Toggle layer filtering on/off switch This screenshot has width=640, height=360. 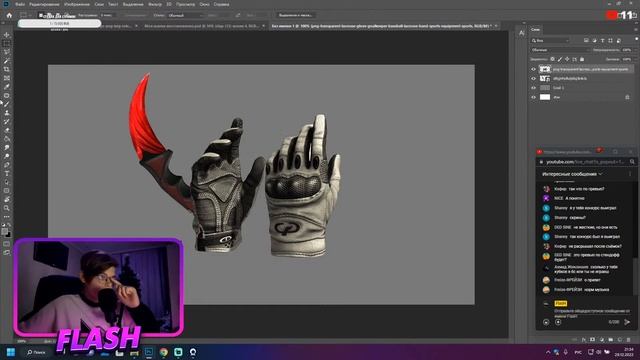(636, 39)
